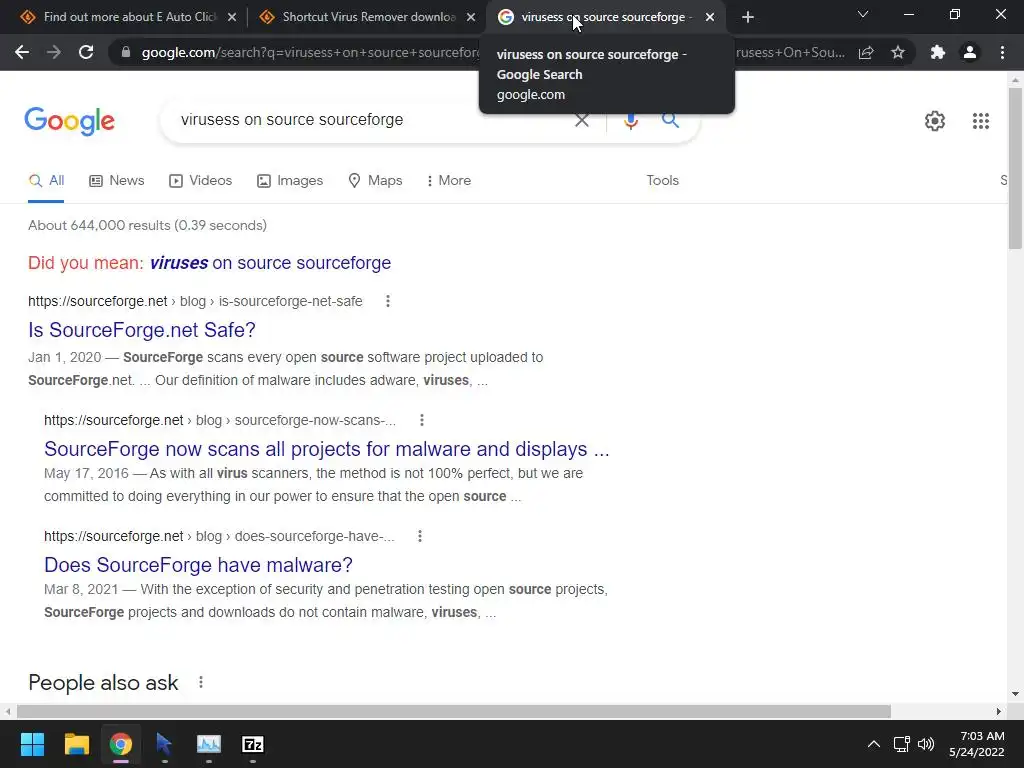Open the monitor graph app in taskbar
The height and width of the screenshot is (768, 1024).
[209, 744]
